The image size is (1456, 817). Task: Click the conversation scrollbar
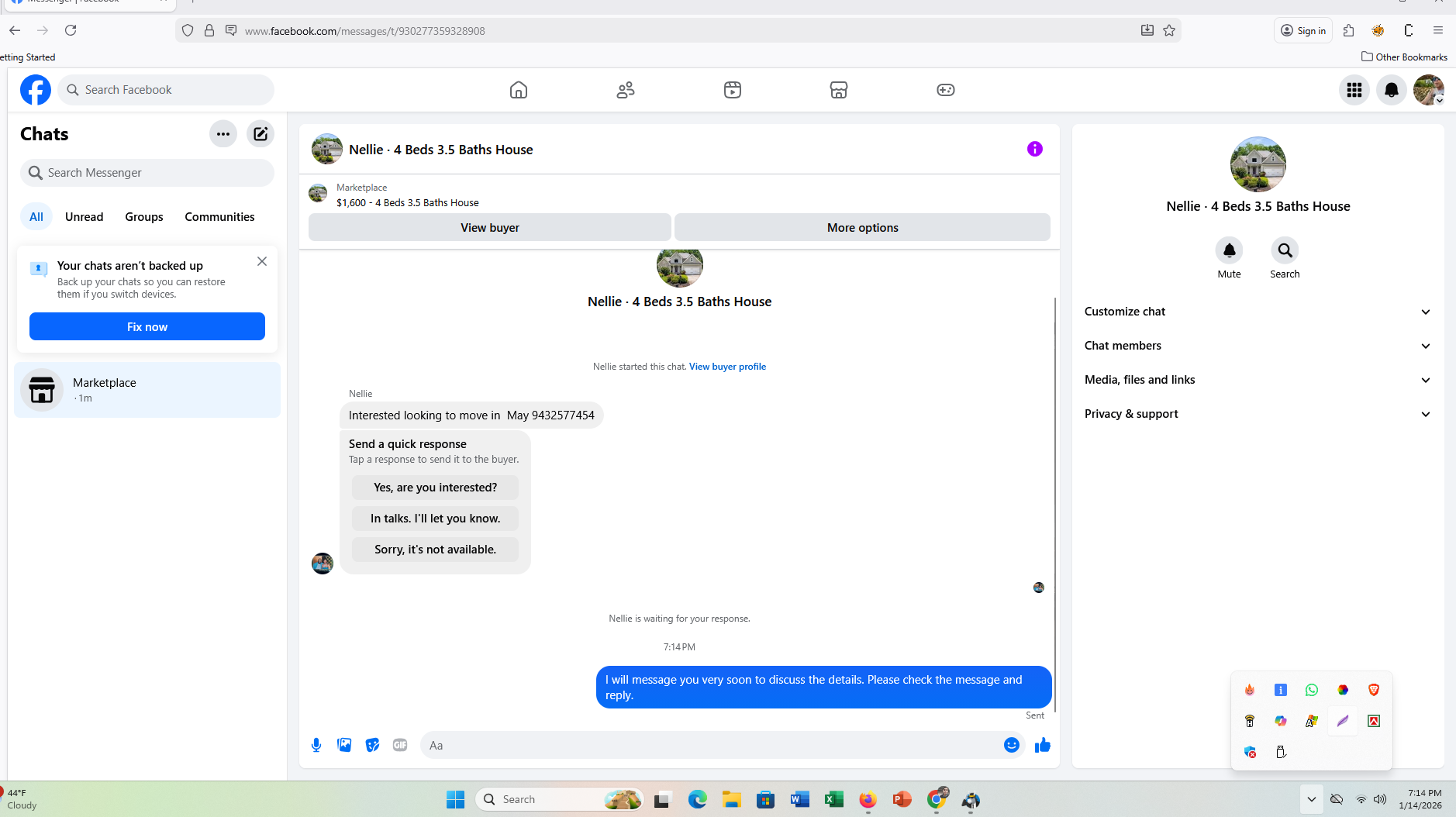click(x=1054, y=505)
